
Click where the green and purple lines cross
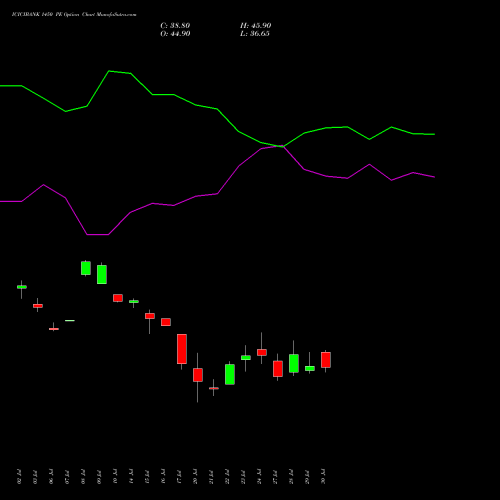point(283,146)
